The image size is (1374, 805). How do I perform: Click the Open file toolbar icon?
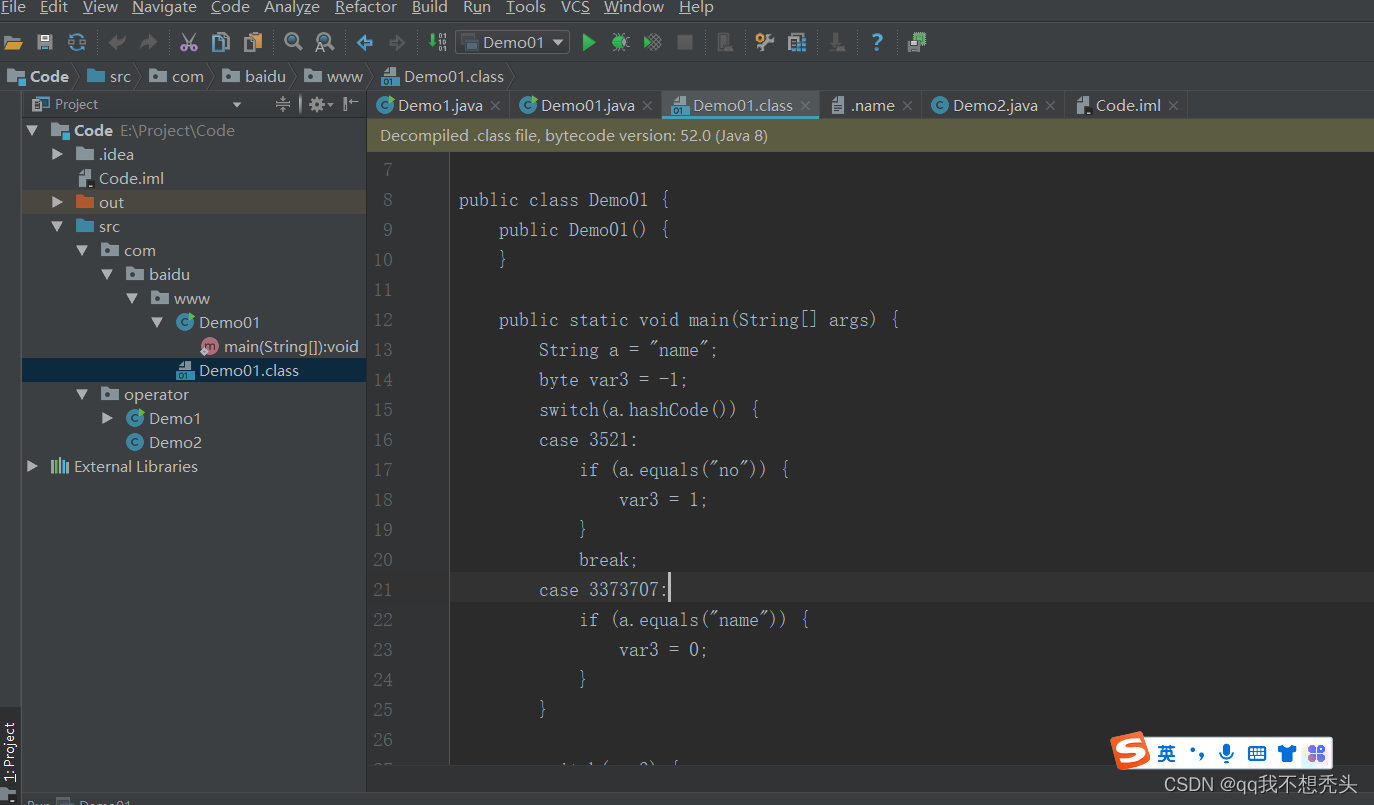click(x=13, y=42)
